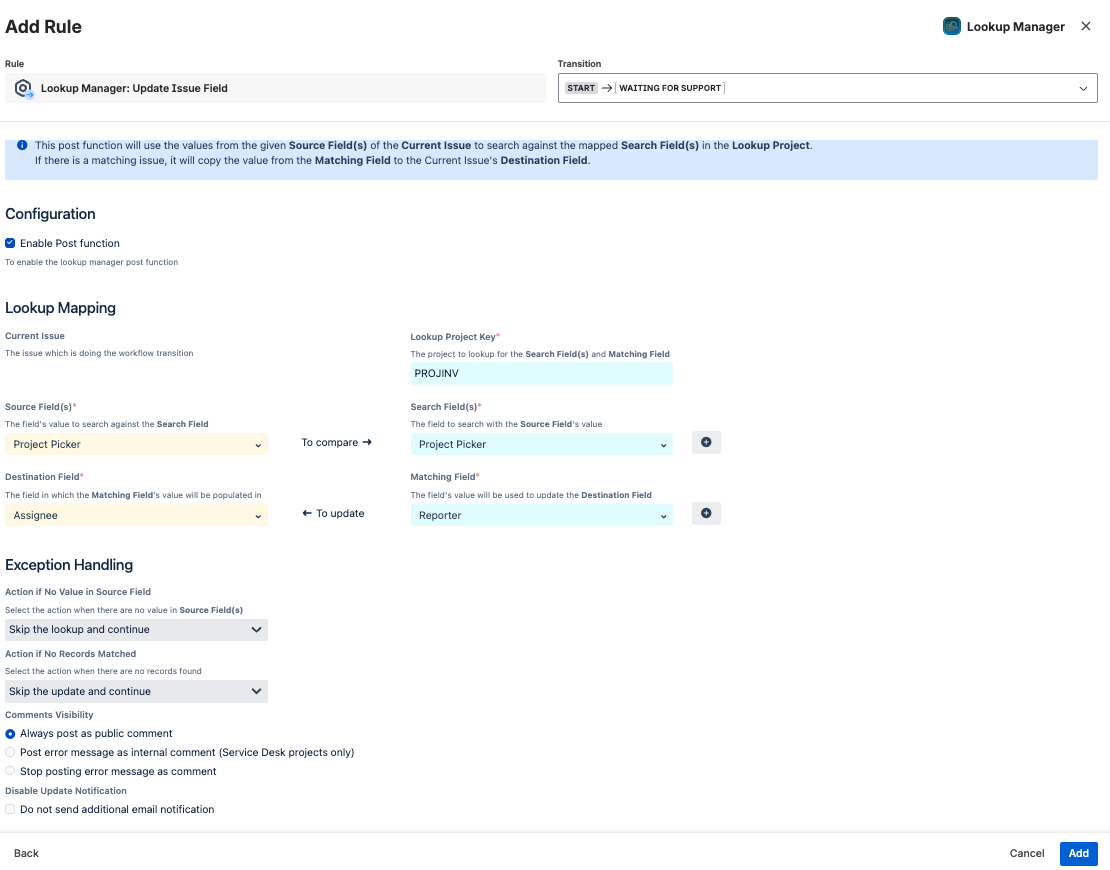Image resolution: width=1110 pixels, height=870 pixels.
Task: Click the Lookup Manager logo icon
Action: [952, 27]
